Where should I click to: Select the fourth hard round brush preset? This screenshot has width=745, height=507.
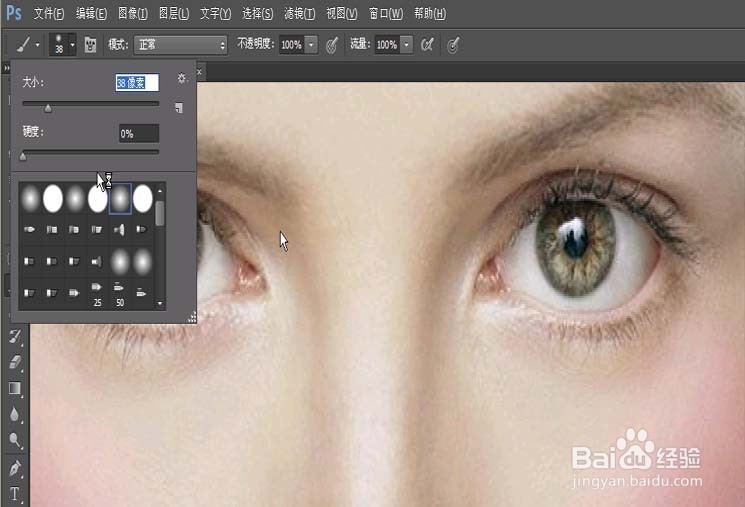97,198
